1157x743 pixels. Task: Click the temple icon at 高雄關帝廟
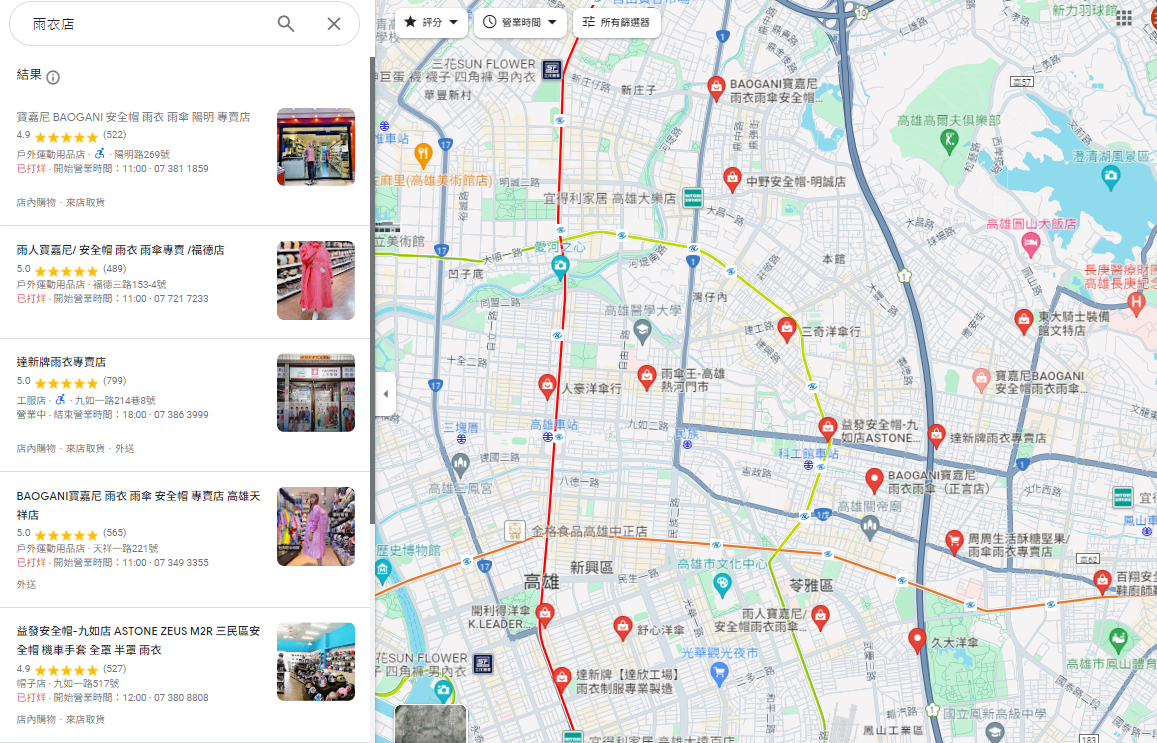tap(869, 526)
